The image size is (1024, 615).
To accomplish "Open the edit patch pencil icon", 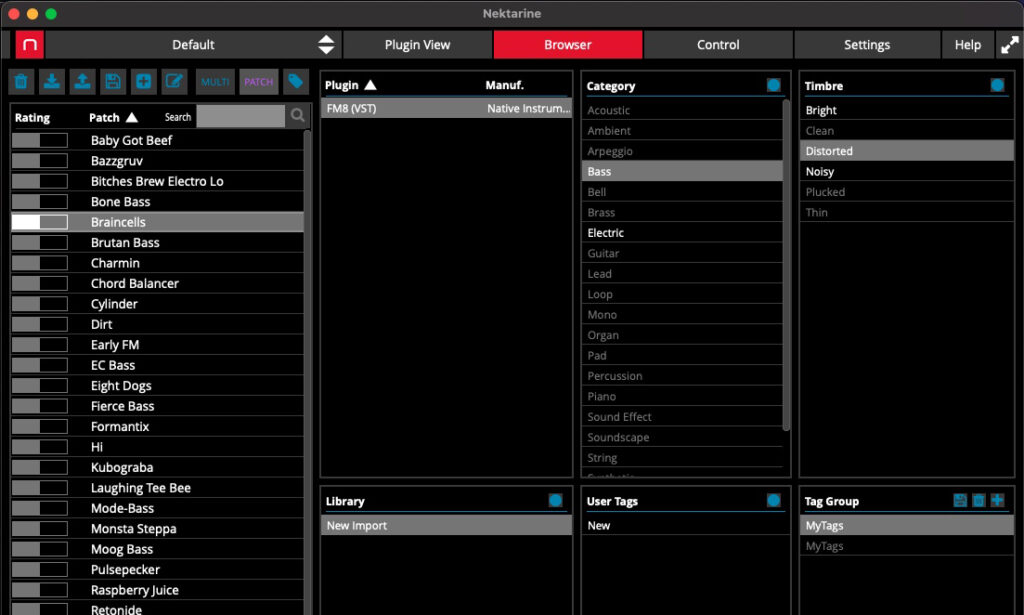I will [174, 82].
